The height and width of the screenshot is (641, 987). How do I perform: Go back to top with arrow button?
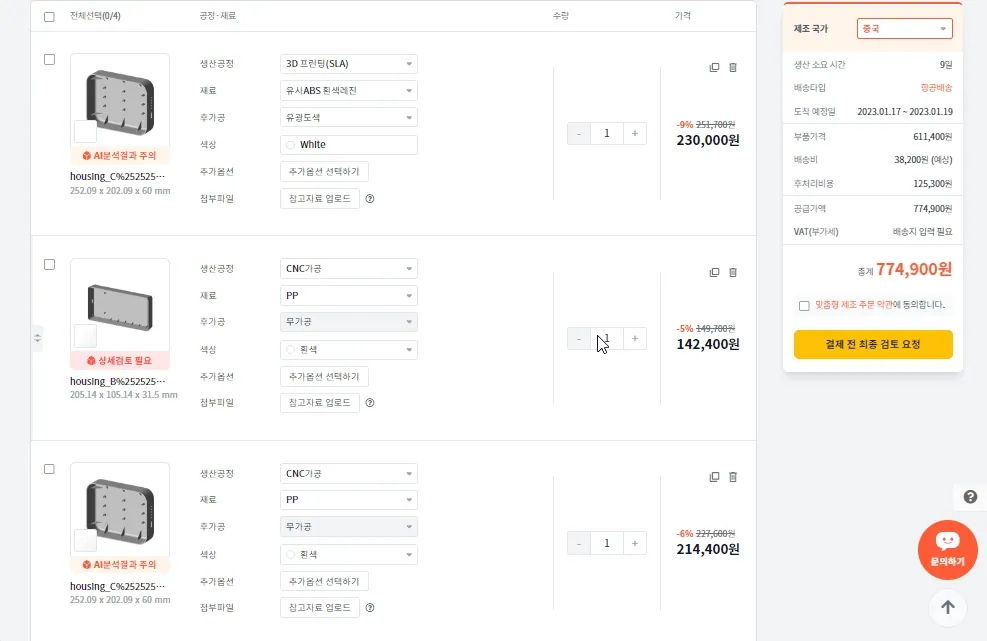tap(947, 608)
